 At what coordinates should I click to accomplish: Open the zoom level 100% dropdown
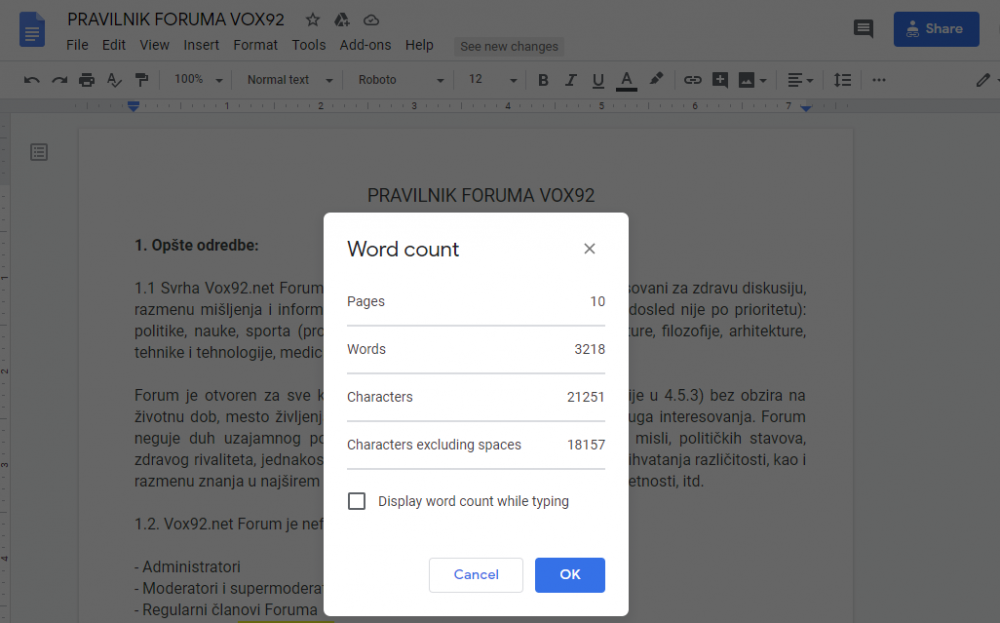pos(195,80)
